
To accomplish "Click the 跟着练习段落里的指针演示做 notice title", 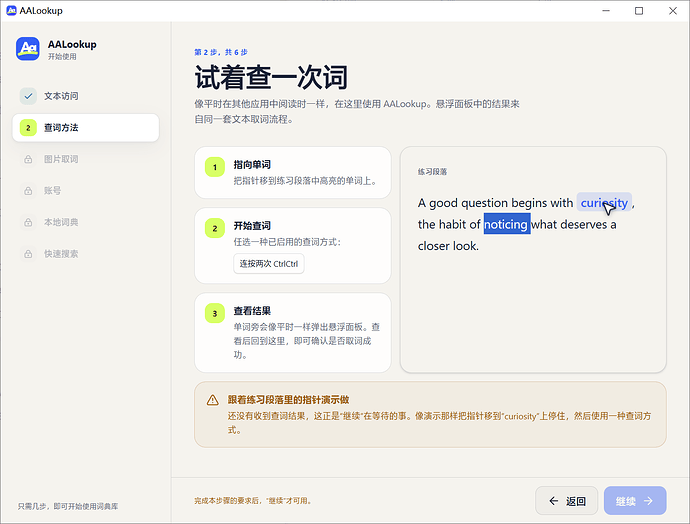I will pos(288,399).
